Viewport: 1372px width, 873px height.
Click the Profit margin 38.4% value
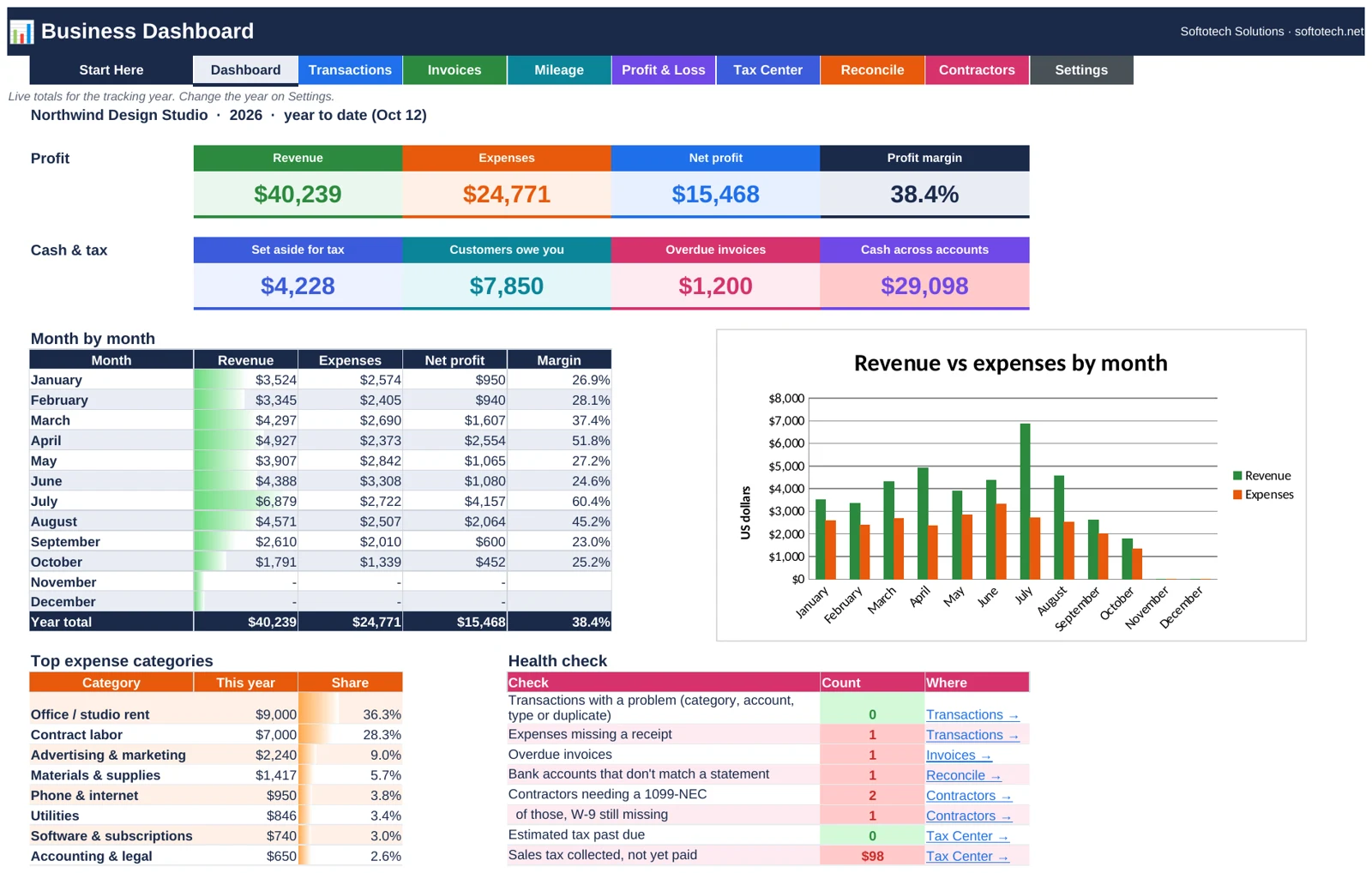[x=924, y=195]
